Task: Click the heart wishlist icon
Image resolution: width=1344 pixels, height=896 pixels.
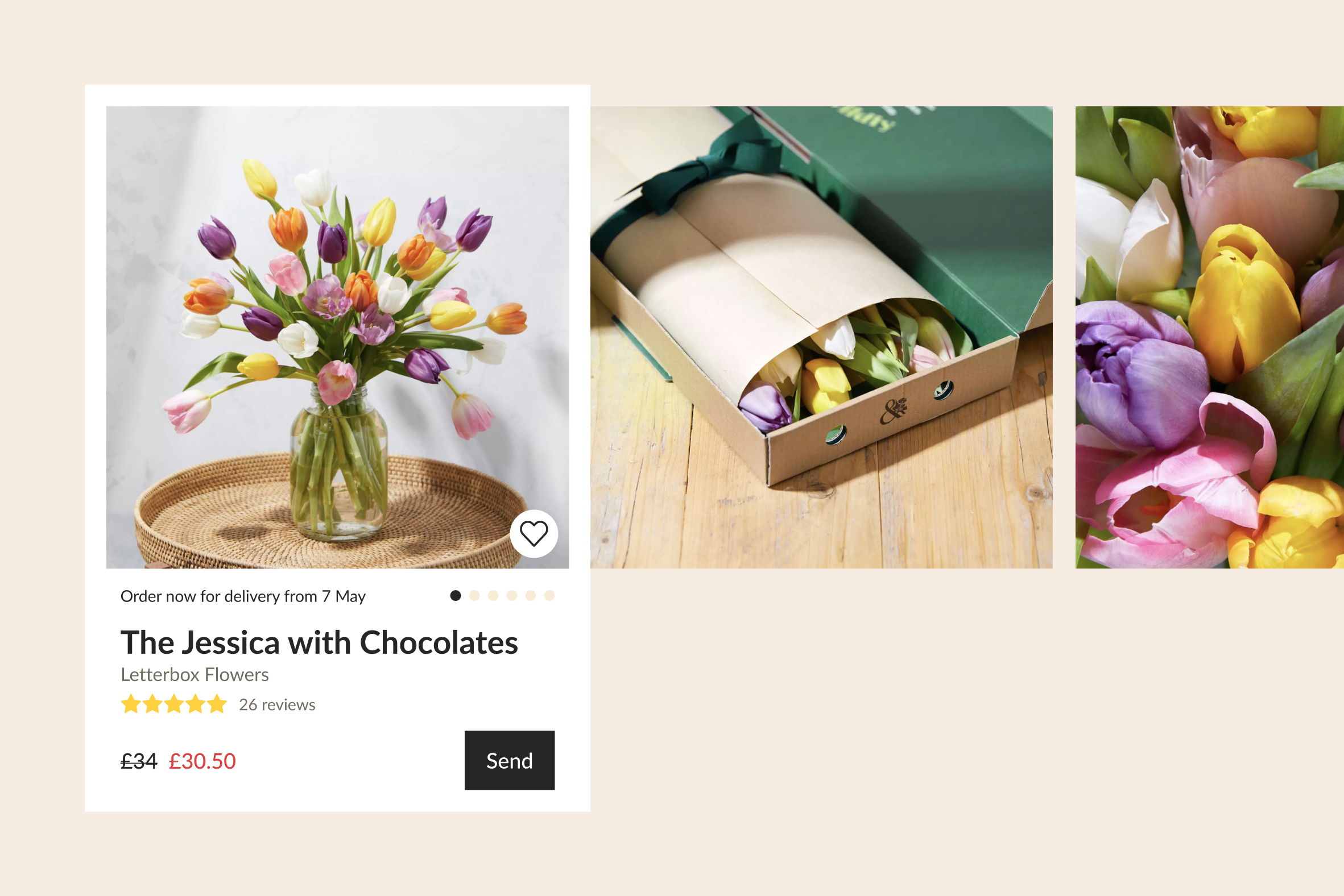Action: [x=534, y=533]
